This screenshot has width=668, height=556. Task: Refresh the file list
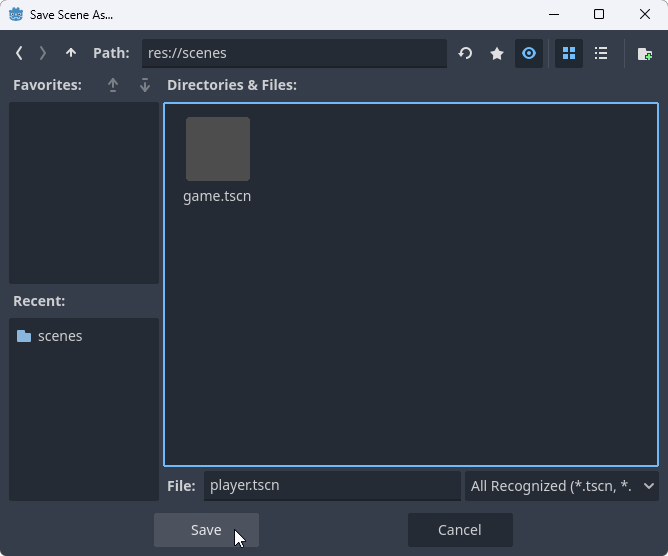point(465,53)
